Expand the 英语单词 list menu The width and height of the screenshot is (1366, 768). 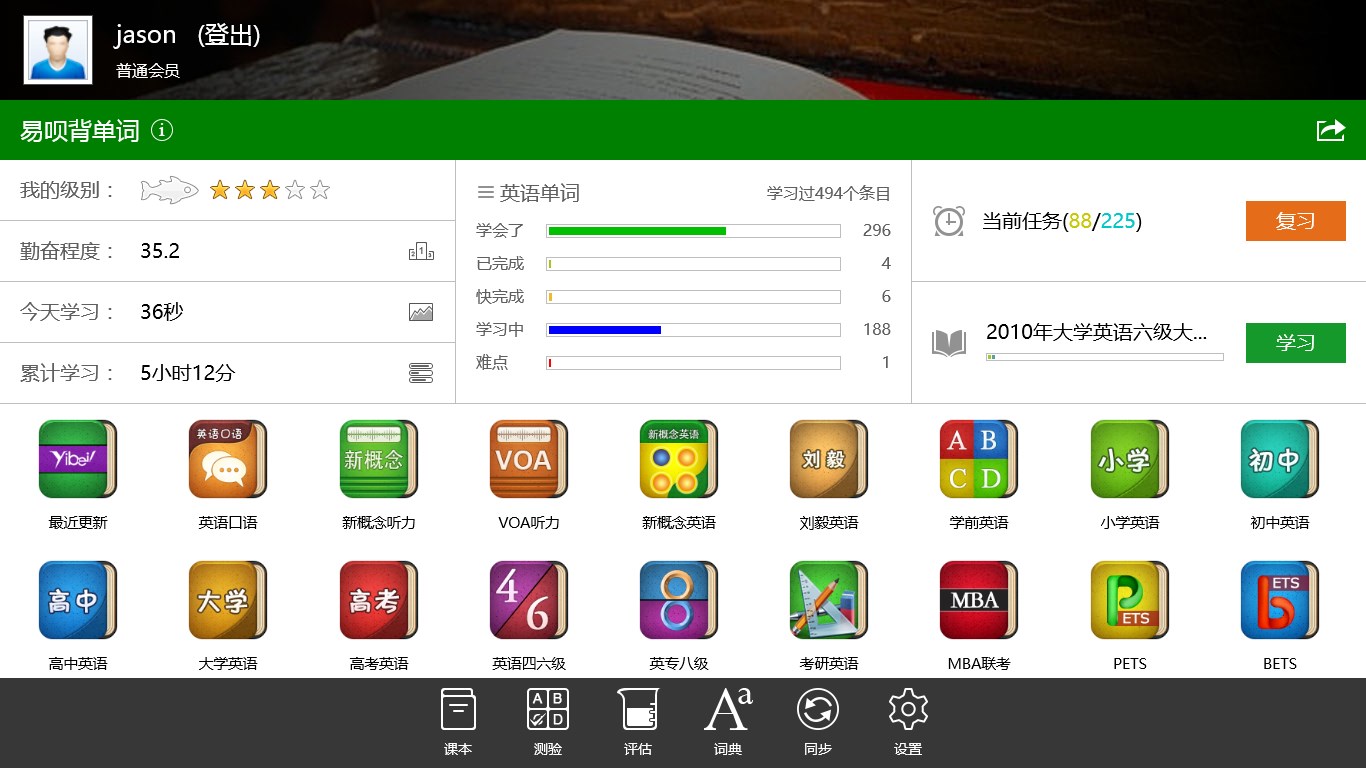486,193
